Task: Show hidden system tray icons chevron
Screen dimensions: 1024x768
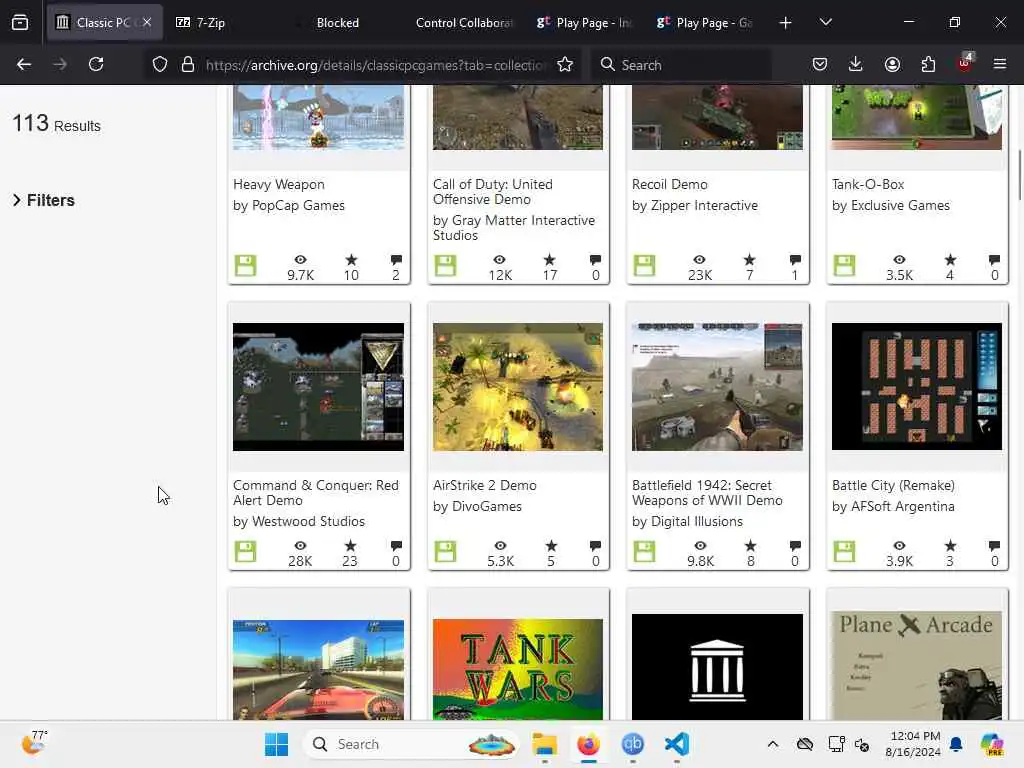Action: [x=772, y=744]
